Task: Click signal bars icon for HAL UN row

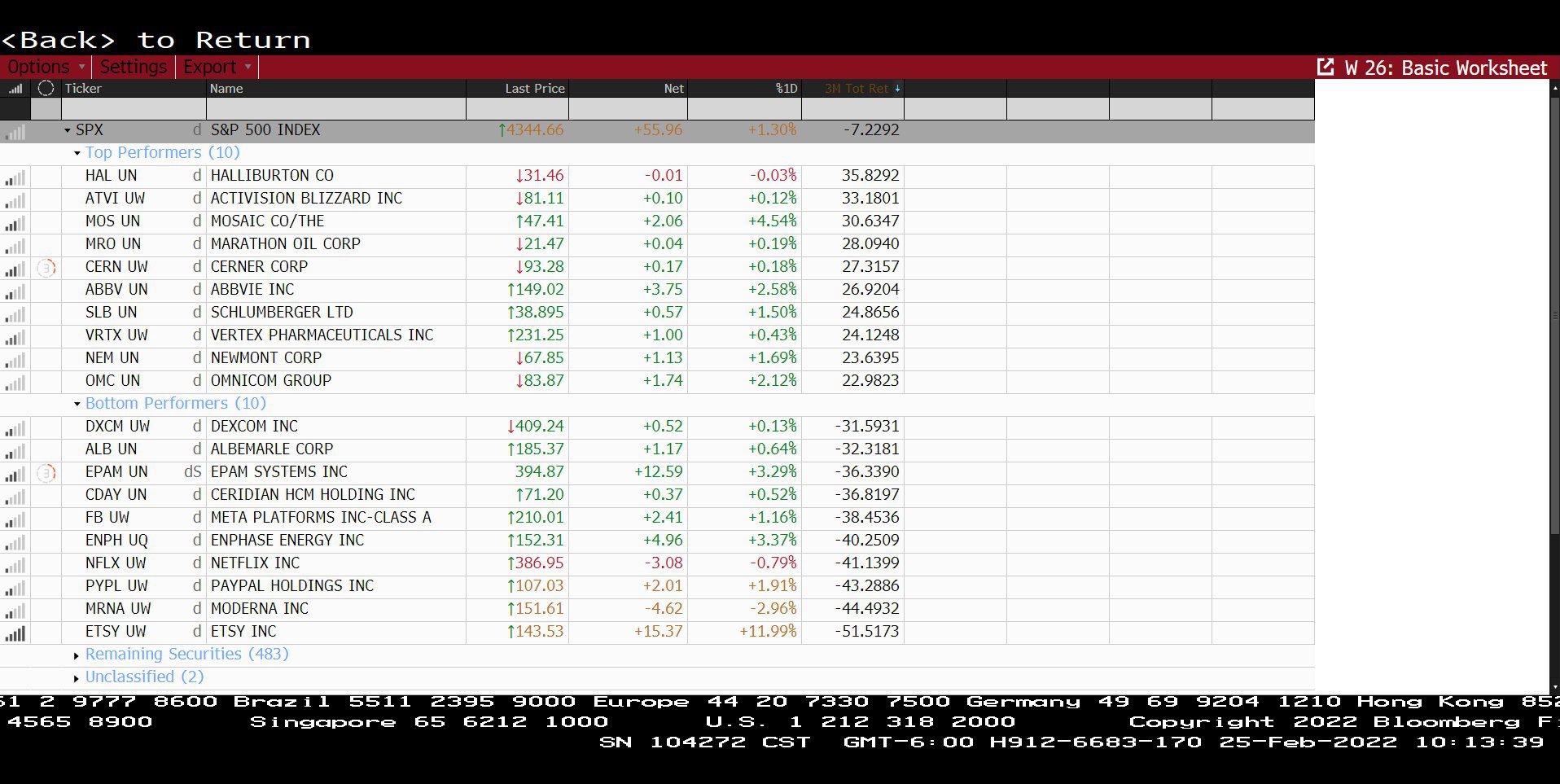Action: (15, 177)
